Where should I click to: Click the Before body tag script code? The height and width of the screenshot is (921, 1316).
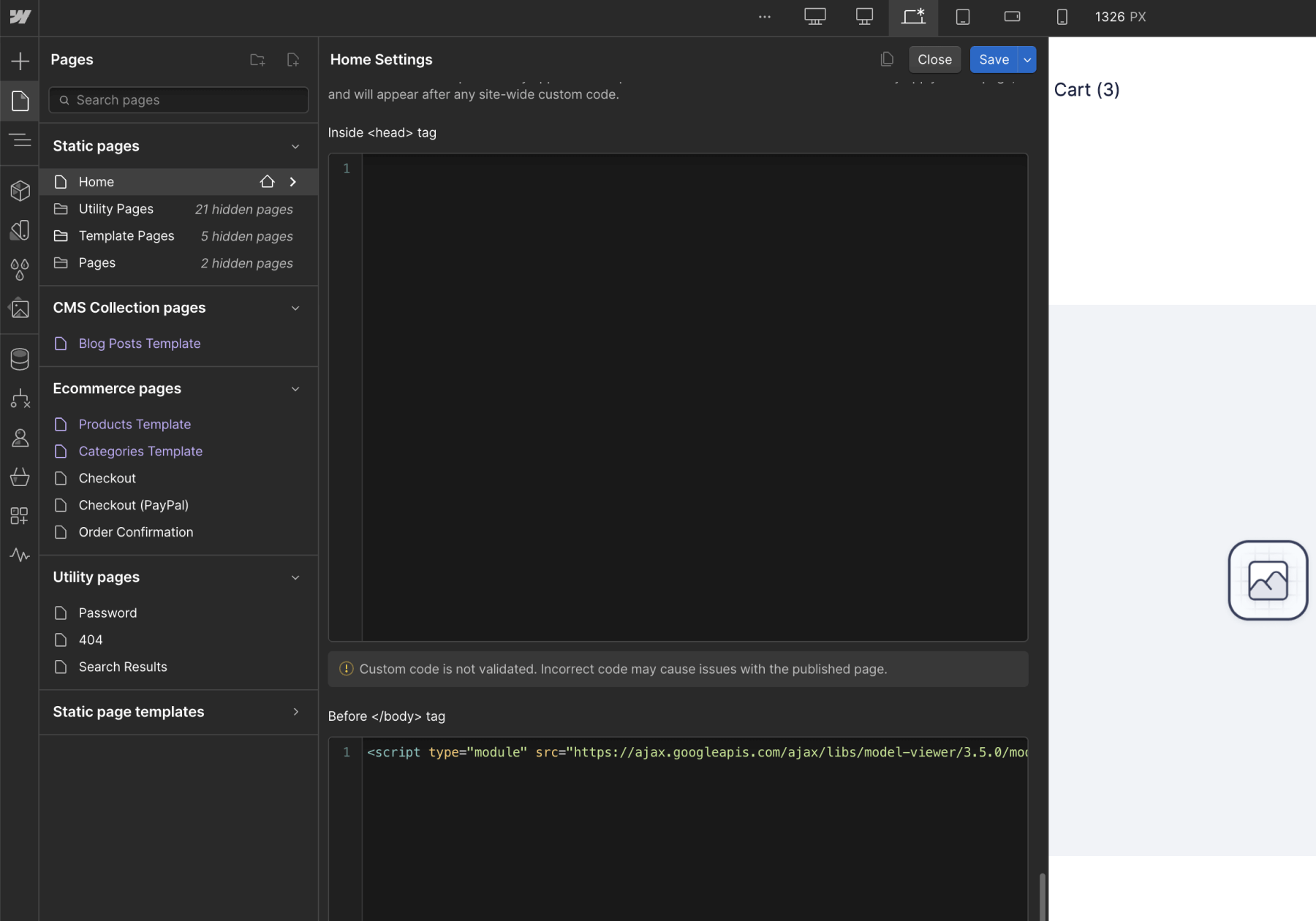tap(697, 752)
